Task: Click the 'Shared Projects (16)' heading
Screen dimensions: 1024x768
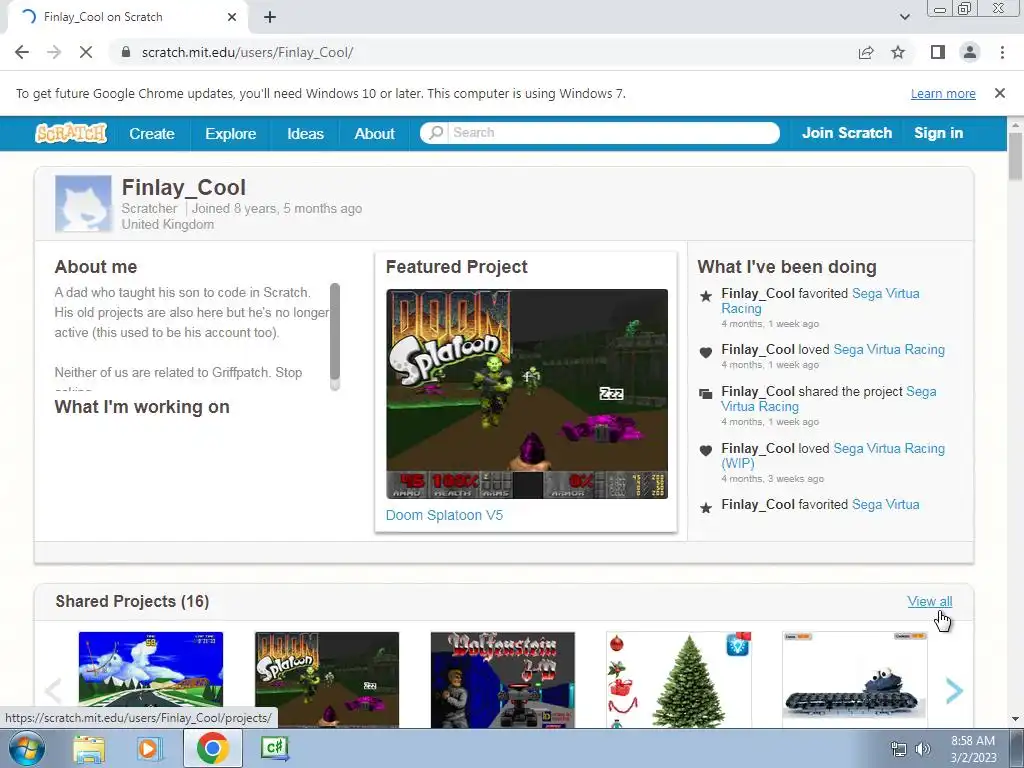Action: point(133,601)
